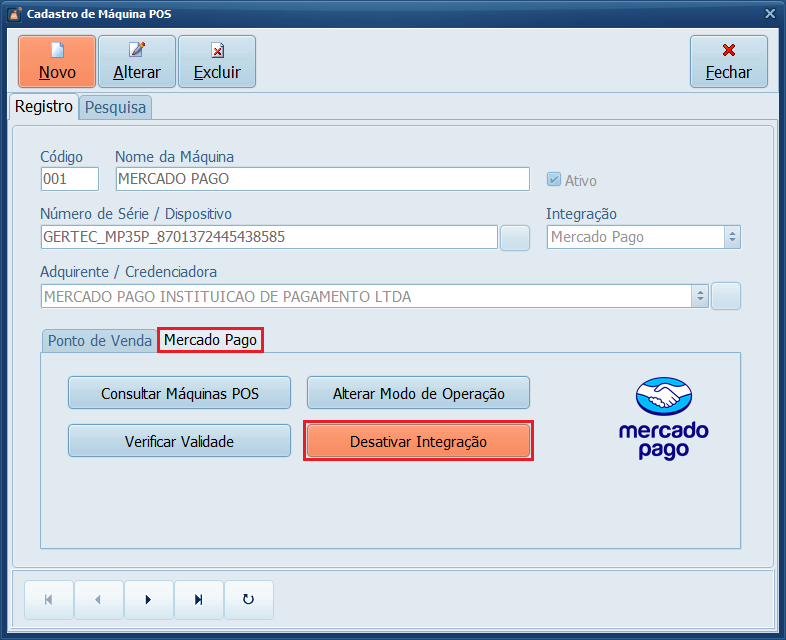Click Alterar Modo de Operação button
786x640 pixels.
[418, 393]
